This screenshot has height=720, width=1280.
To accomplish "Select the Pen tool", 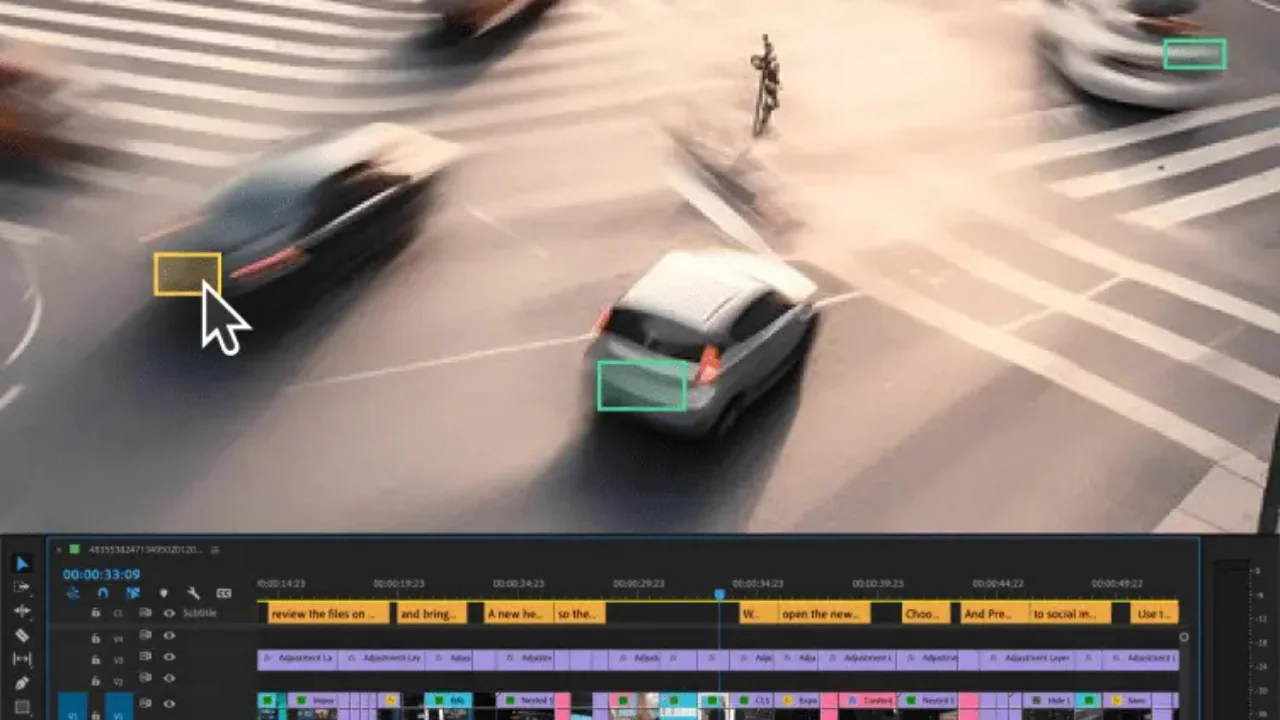I will pyautogui.click(x=22, y=683).
